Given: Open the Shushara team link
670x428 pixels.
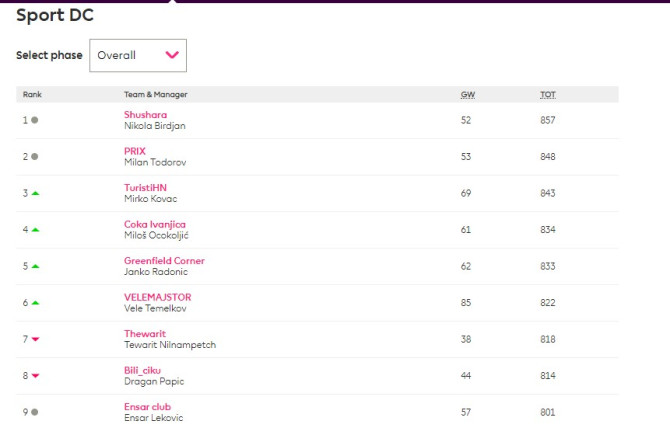Looking at the screenshot, I should (x=144, y=114).
